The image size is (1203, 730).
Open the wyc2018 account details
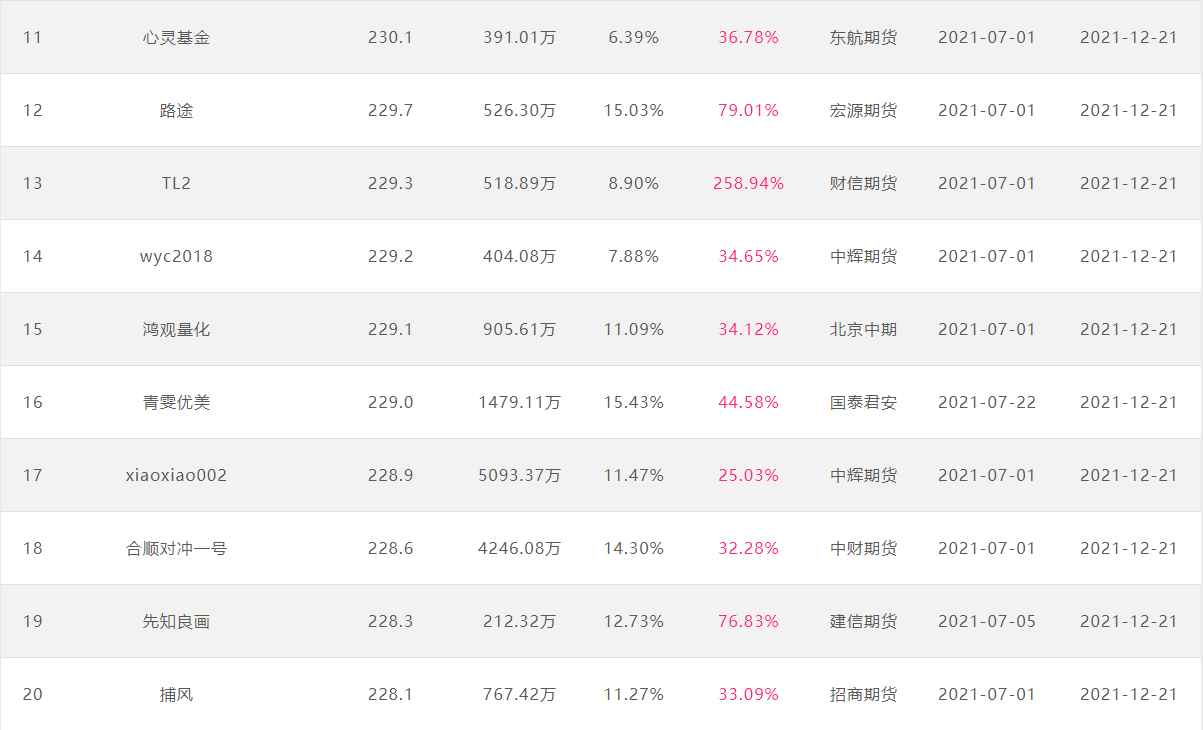pyautogui.click(x=176, y=257)
